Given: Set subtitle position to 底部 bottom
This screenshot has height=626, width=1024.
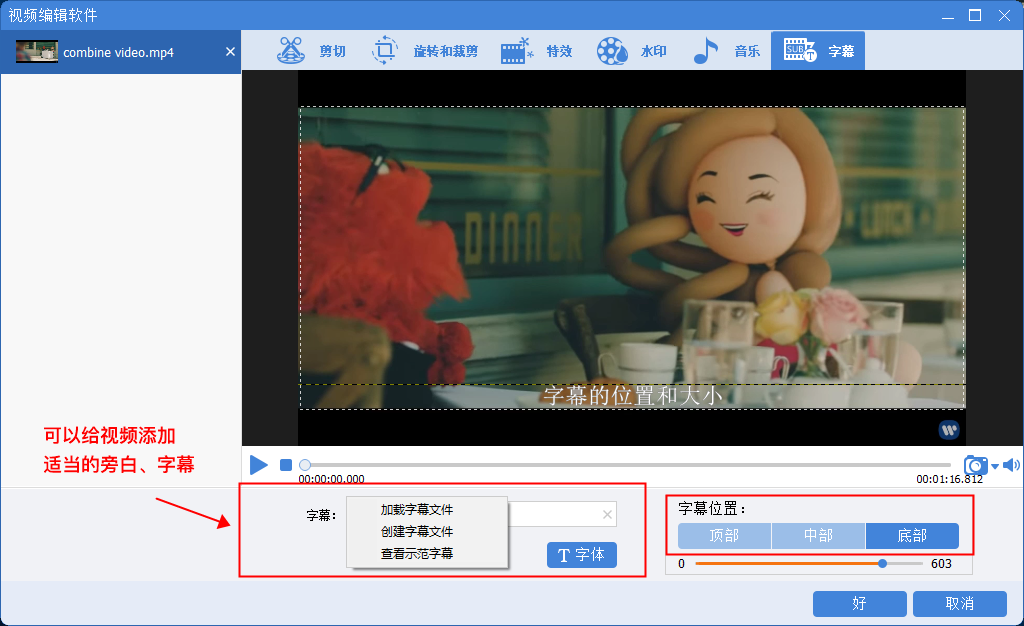Looking at the screenshot, I should tap(912, 536).
